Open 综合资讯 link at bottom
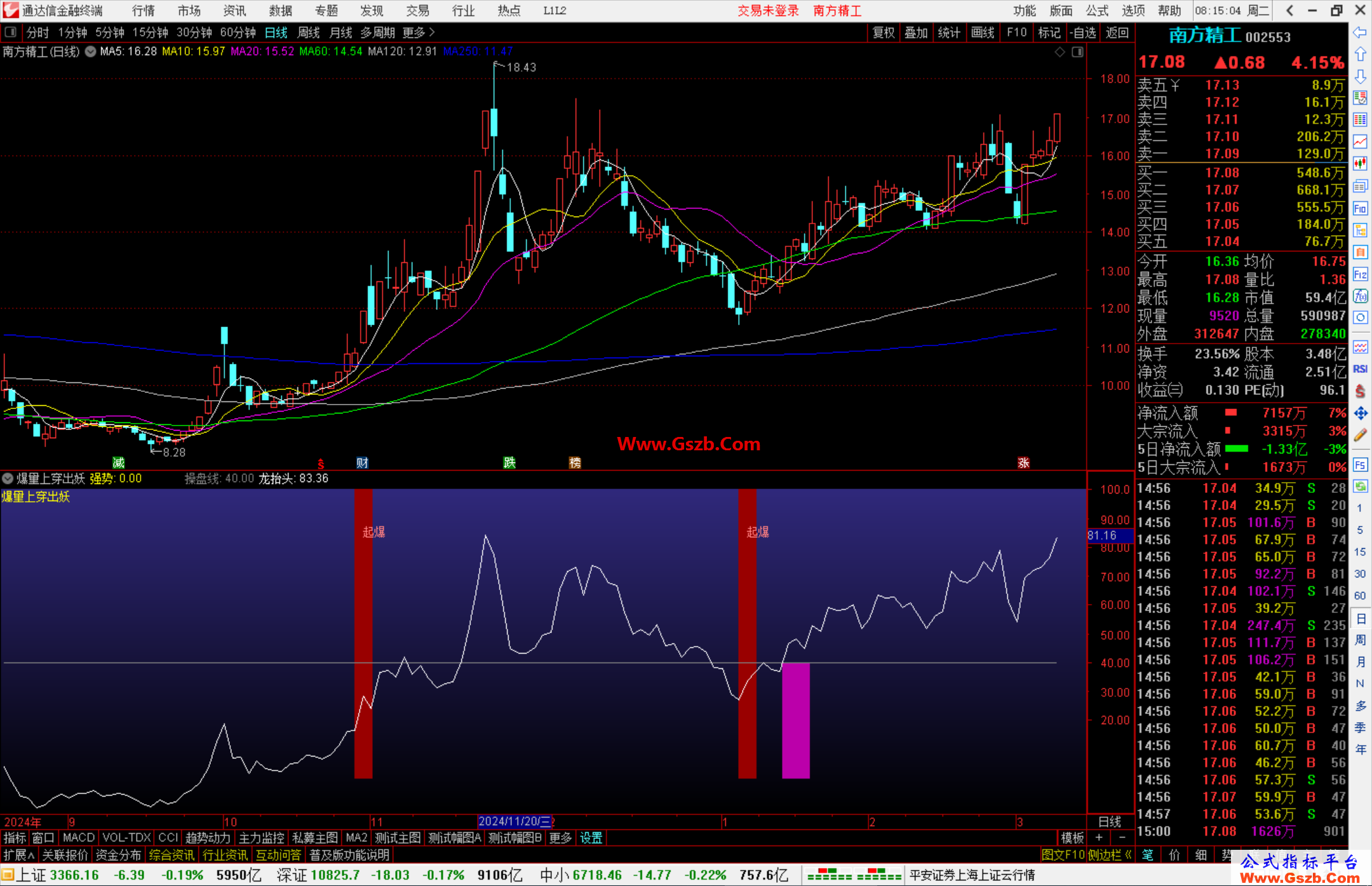 click(x=171, y=855)
